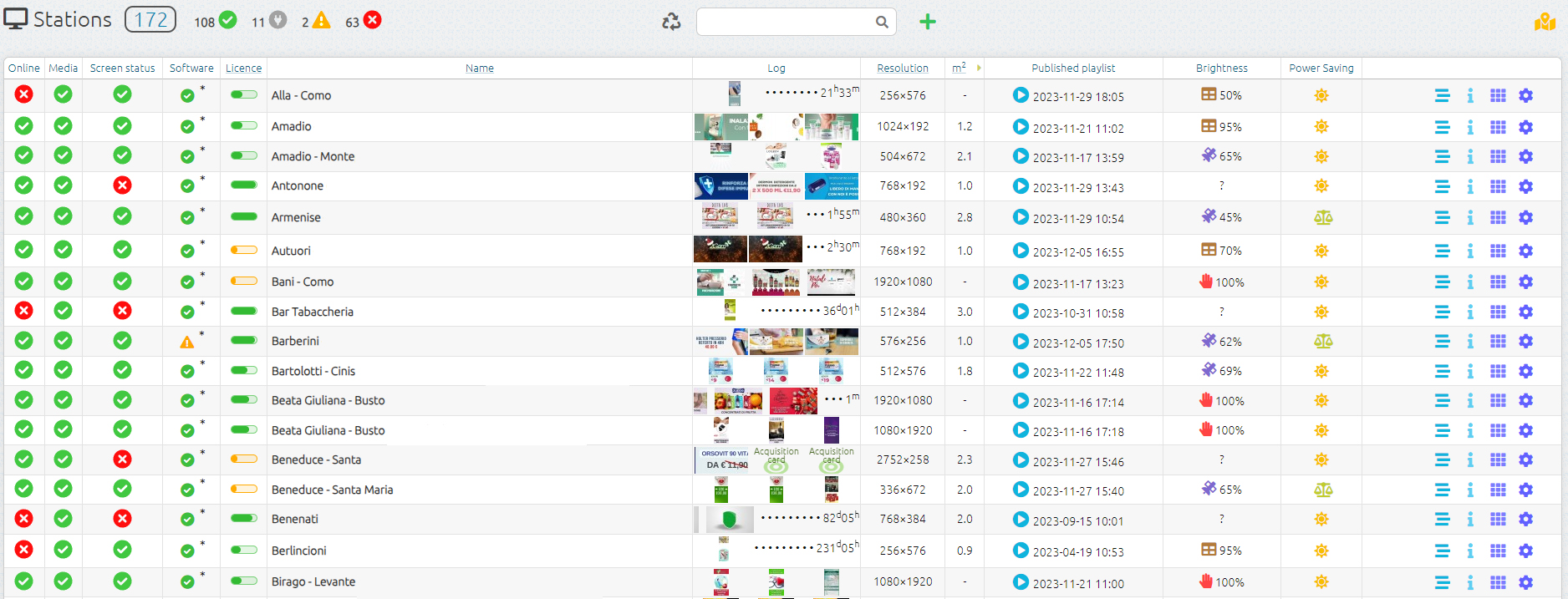Filter by 63 error stations
The width and height of the screenshot is (1568, 599).
click(364, 21)
